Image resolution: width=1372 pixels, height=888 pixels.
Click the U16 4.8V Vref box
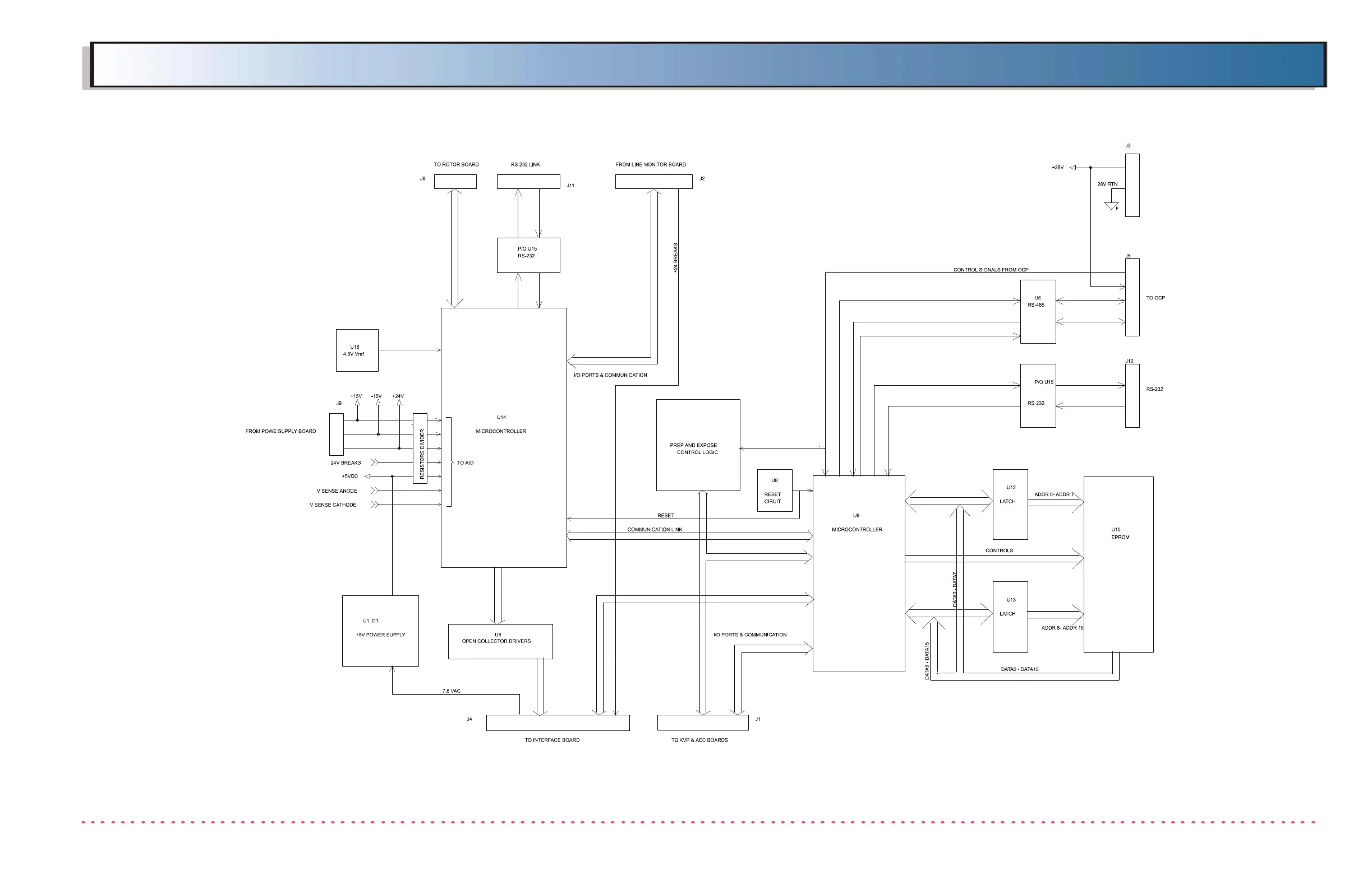[357, 350]
